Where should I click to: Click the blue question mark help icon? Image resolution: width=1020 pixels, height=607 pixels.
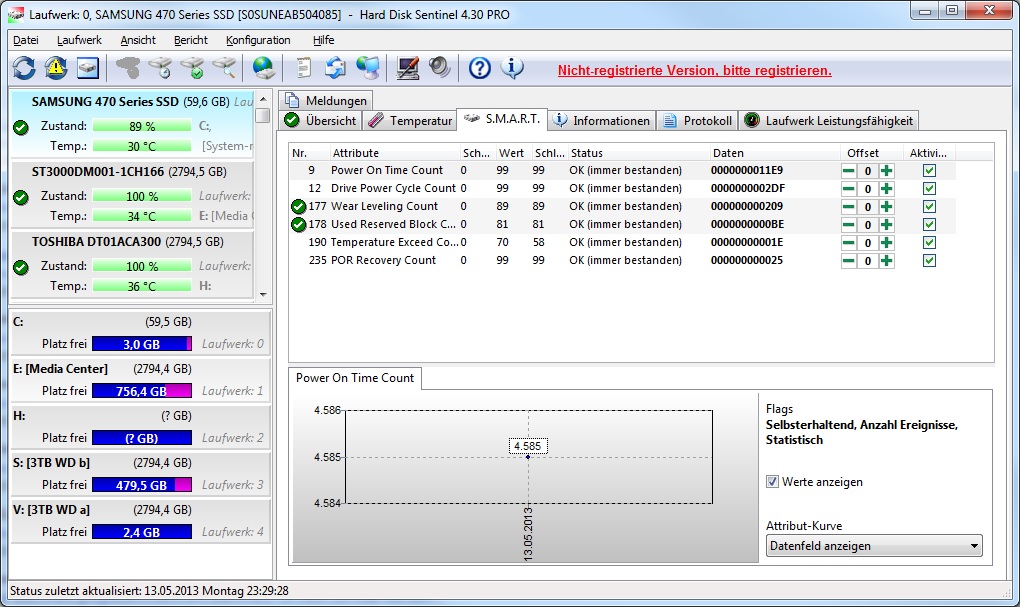(x=479, y=68)
